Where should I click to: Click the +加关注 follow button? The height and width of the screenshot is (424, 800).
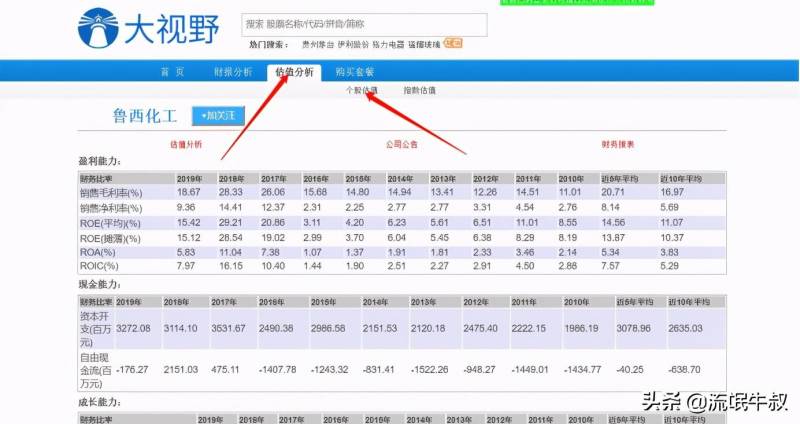point(218,116)
